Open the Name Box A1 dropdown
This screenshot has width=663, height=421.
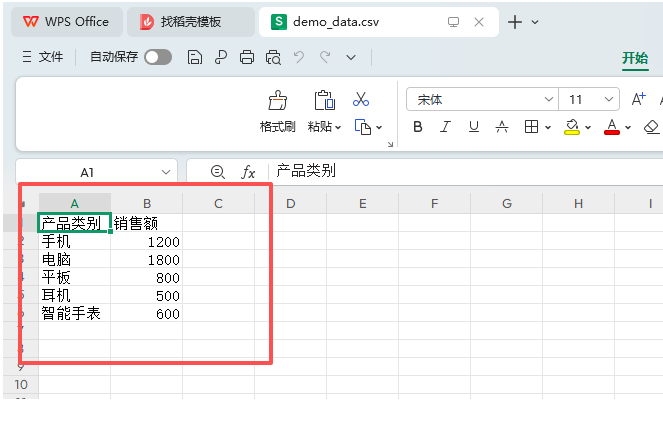point(166,172)
